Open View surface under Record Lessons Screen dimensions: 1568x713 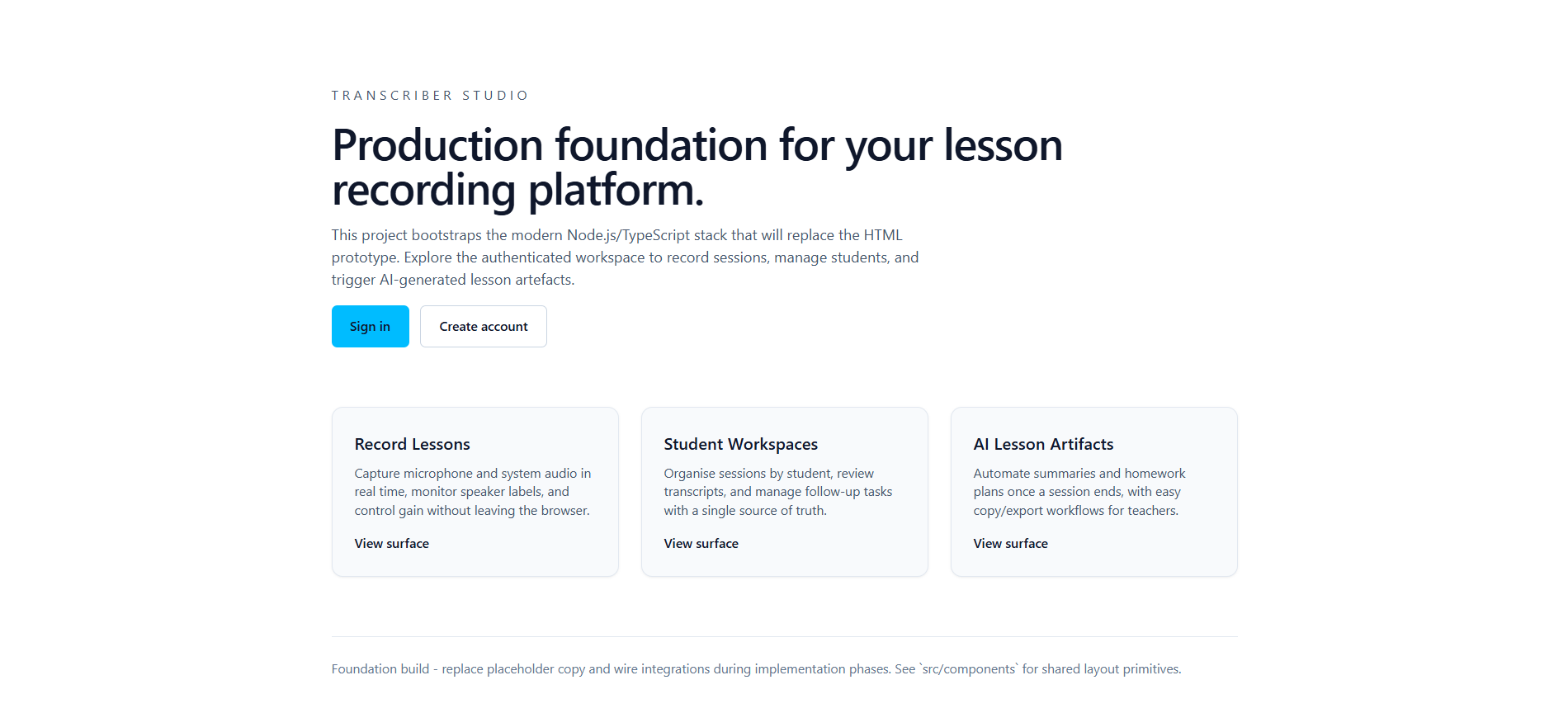[x=391, y=544]
